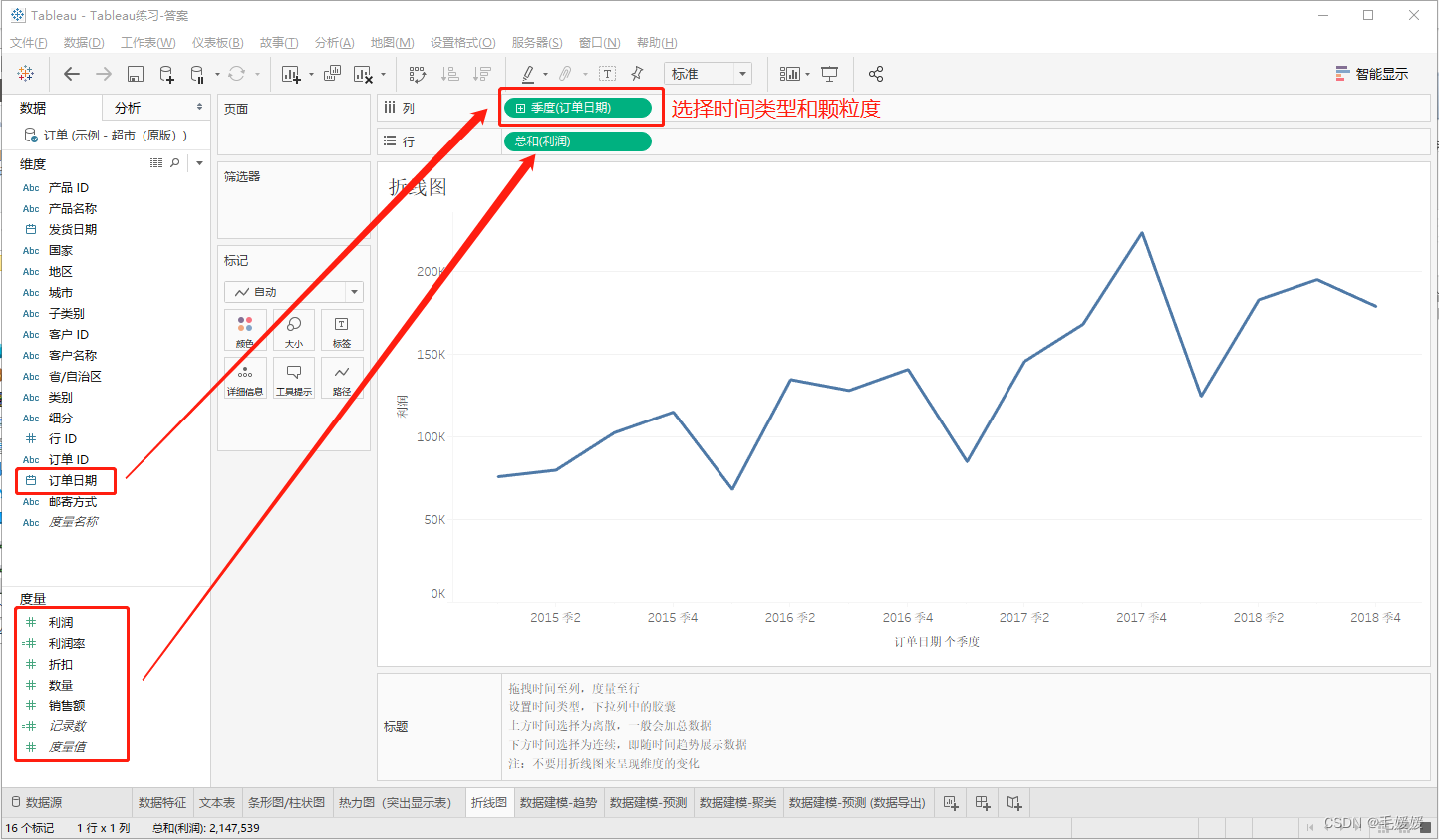Image resolution: width=1439 pixels, height=840 pixels.
Task: Switch to 数据建模-趋势 sheet tab
Action: pyautogui.click(x=559, y=803)
